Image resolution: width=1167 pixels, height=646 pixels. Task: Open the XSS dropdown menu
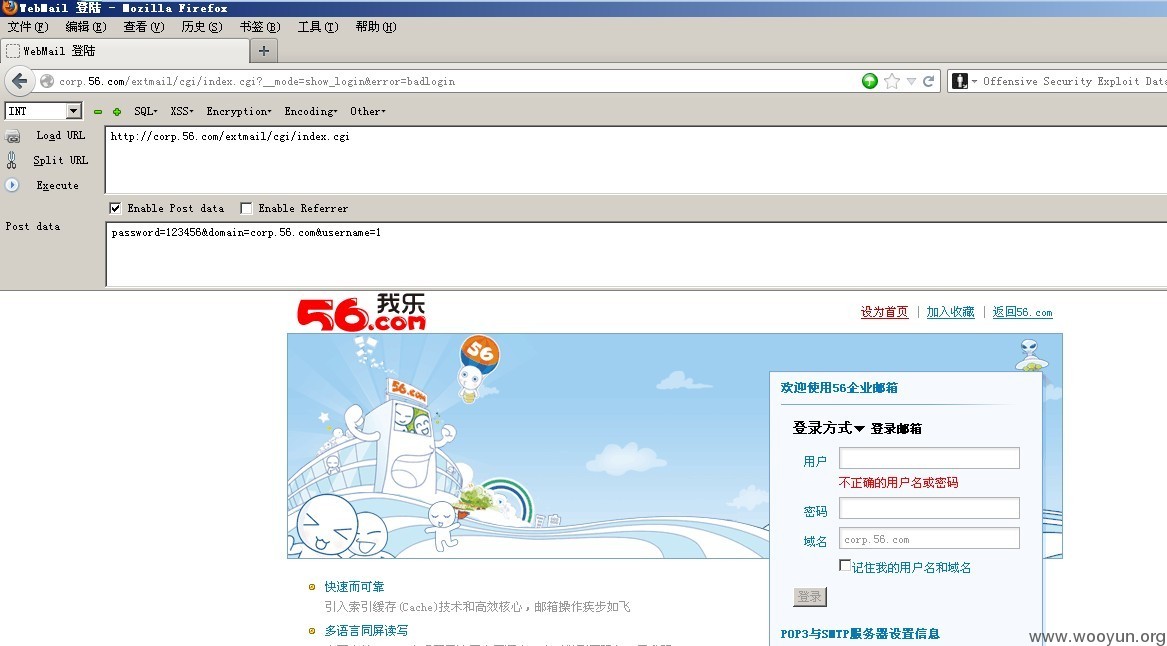click(182, 111)
